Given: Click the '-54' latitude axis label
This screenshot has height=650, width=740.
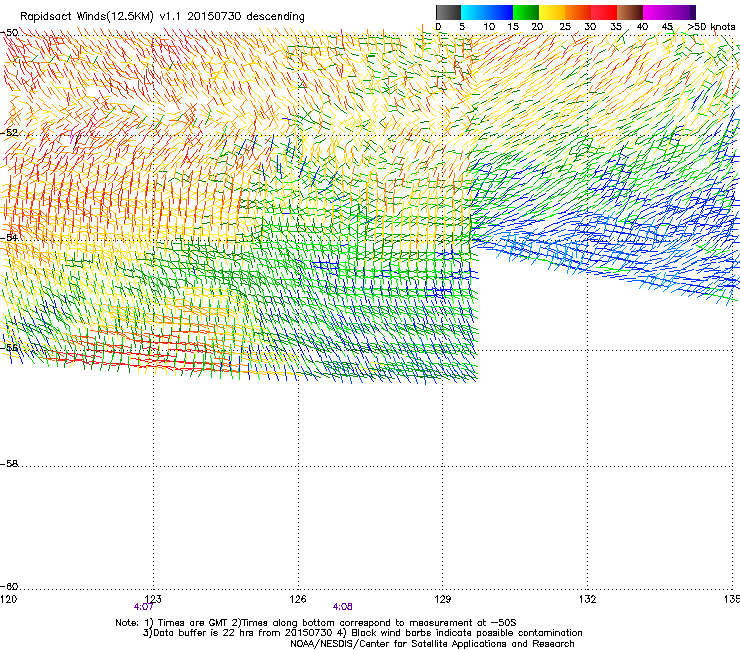Looking at the screenshot, I should (x=9, y=237).
